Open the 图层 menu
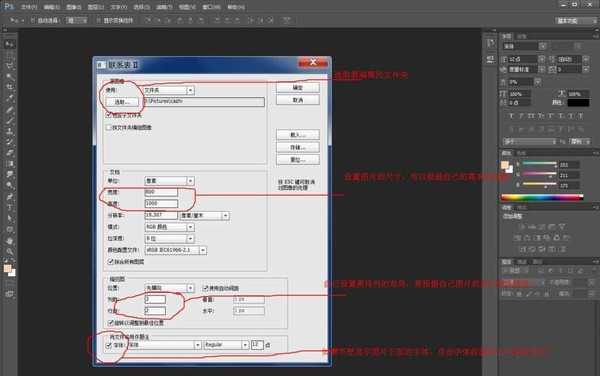 [96, 7]
